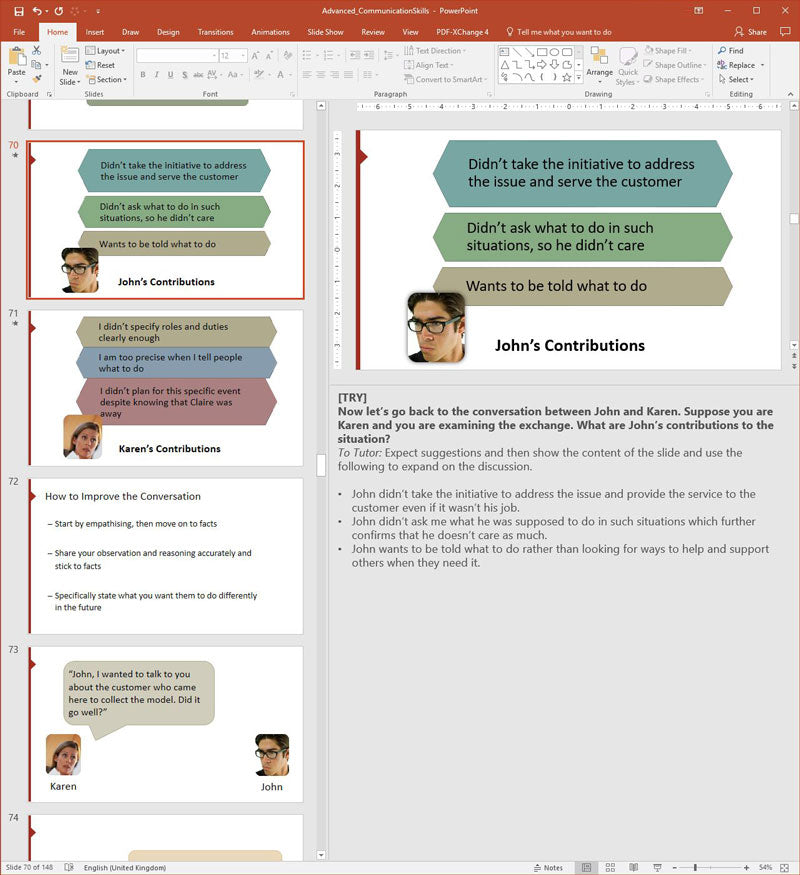Click Tell me what you want field
Screen dimensions: 800x875
coord(558,32)
